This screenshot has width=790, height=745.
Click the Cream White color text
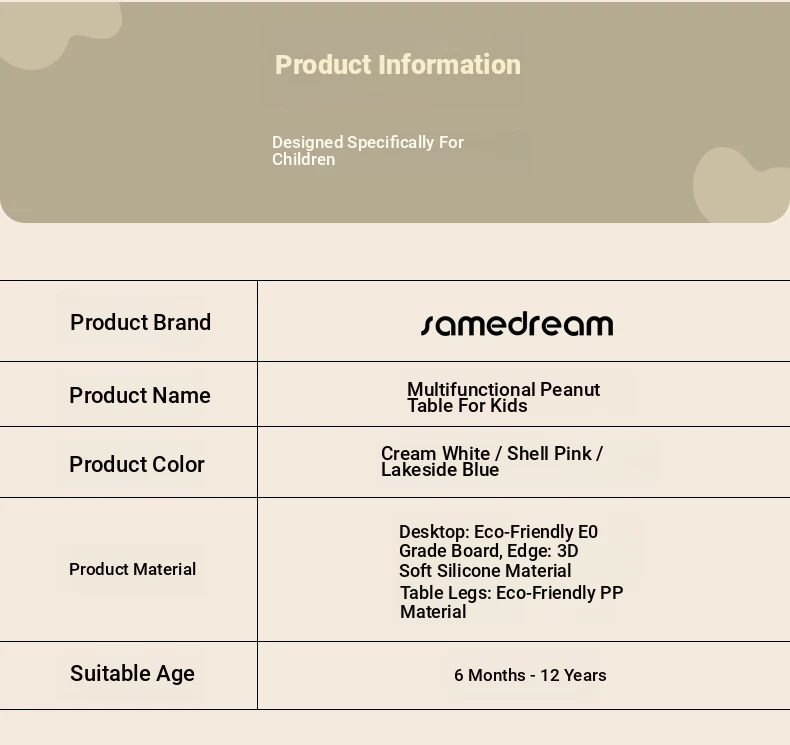click(x=435, y=453)
